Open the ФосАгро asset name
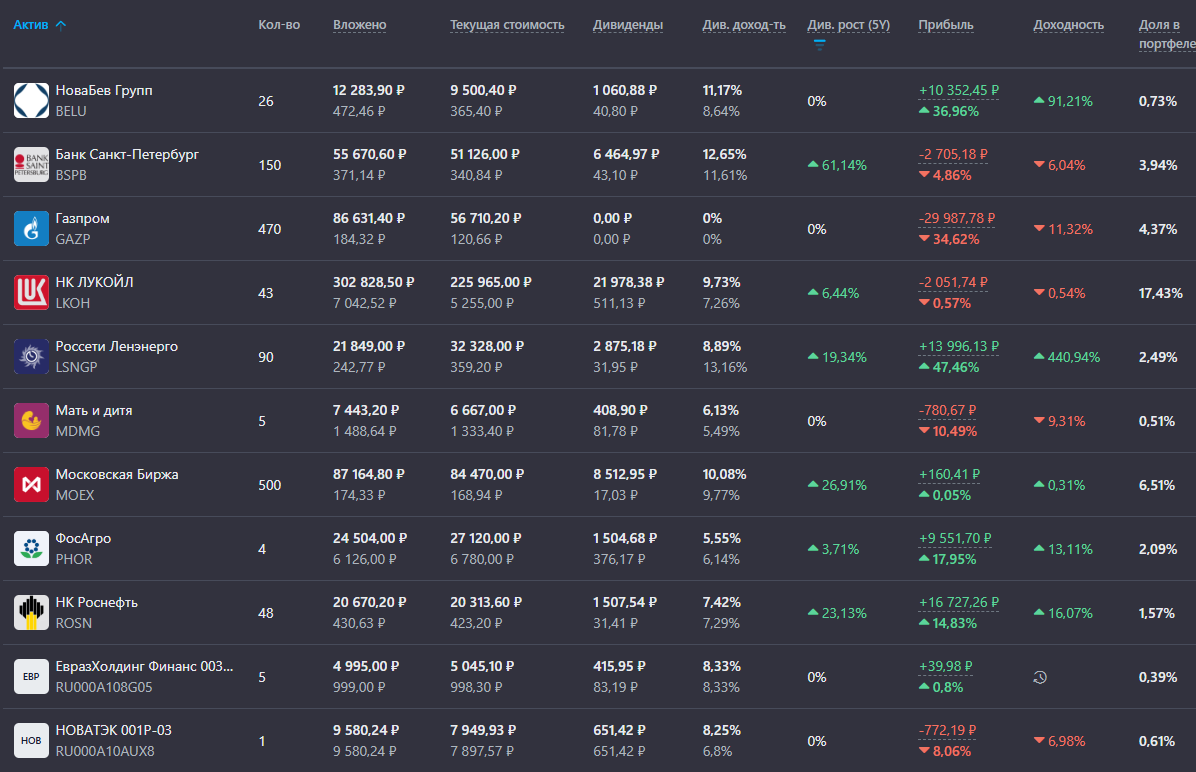This screenshot has width=1196, height=772. pyautogui.click(x=83, y=539)
